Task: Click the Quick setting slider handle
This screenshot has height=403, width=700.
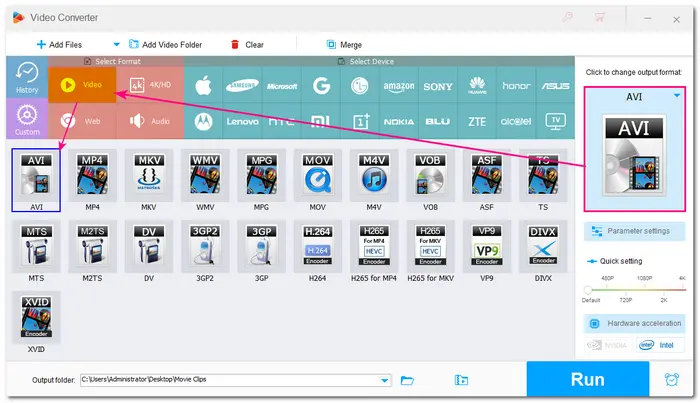Action: tap(588, 290)
